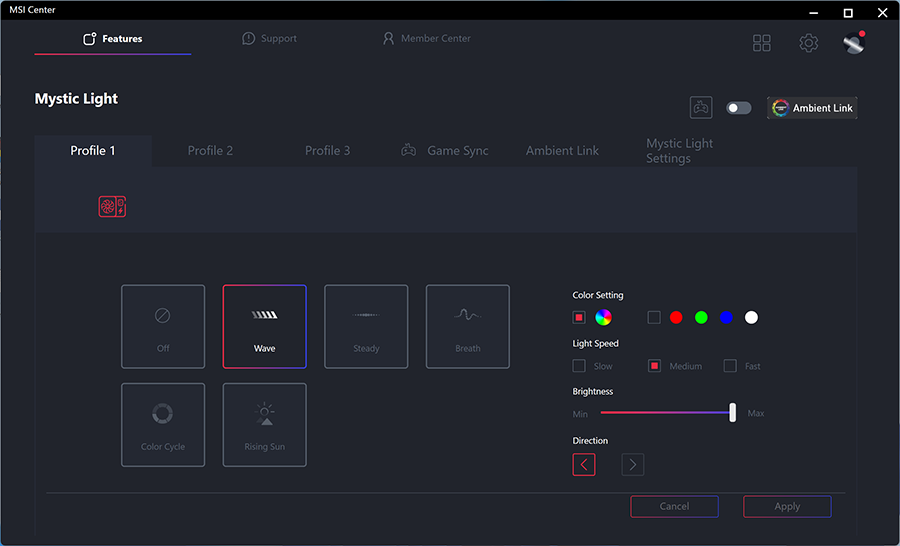
Task: Switch to the Features tab
Action: [113, 38]
